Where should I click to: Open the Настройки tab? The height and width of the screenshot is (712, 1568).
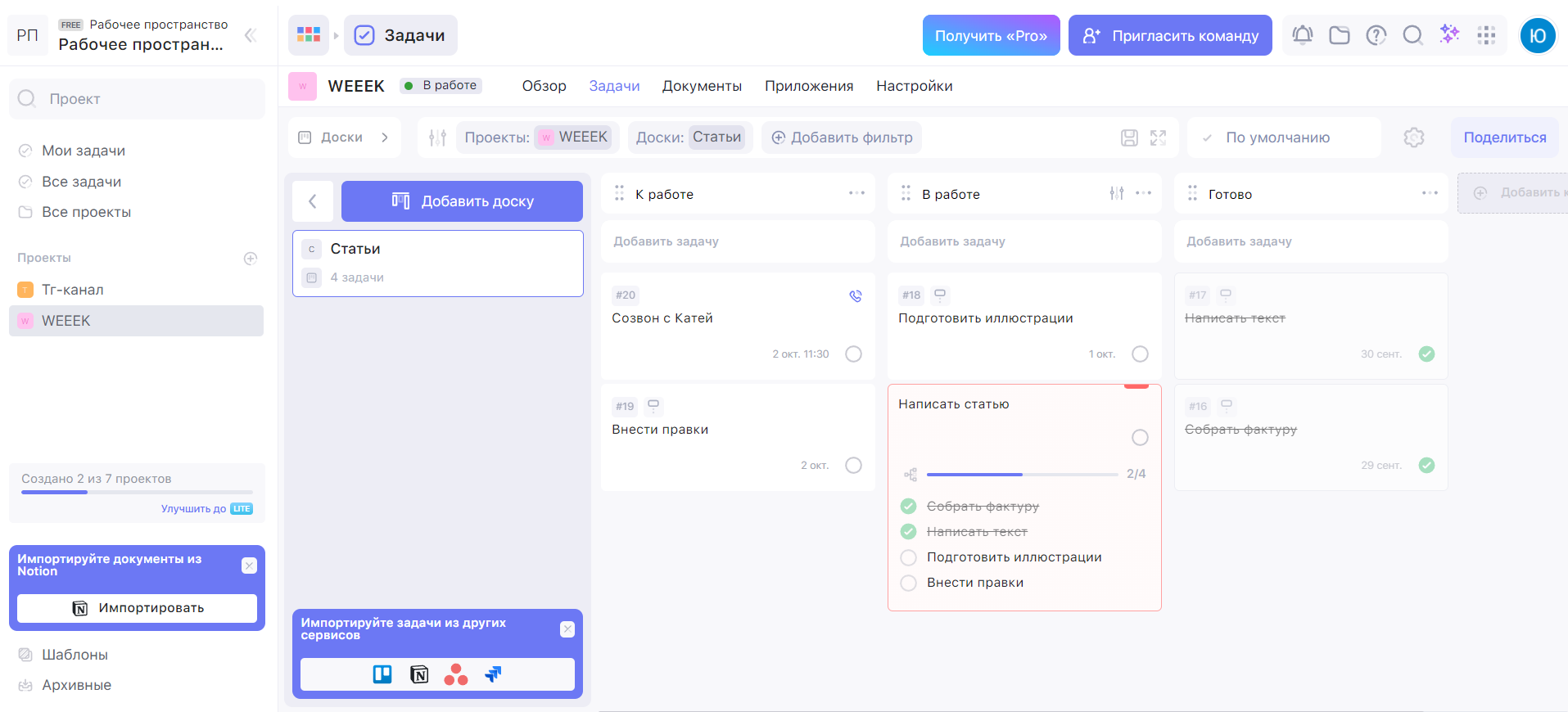click(915, 86)
